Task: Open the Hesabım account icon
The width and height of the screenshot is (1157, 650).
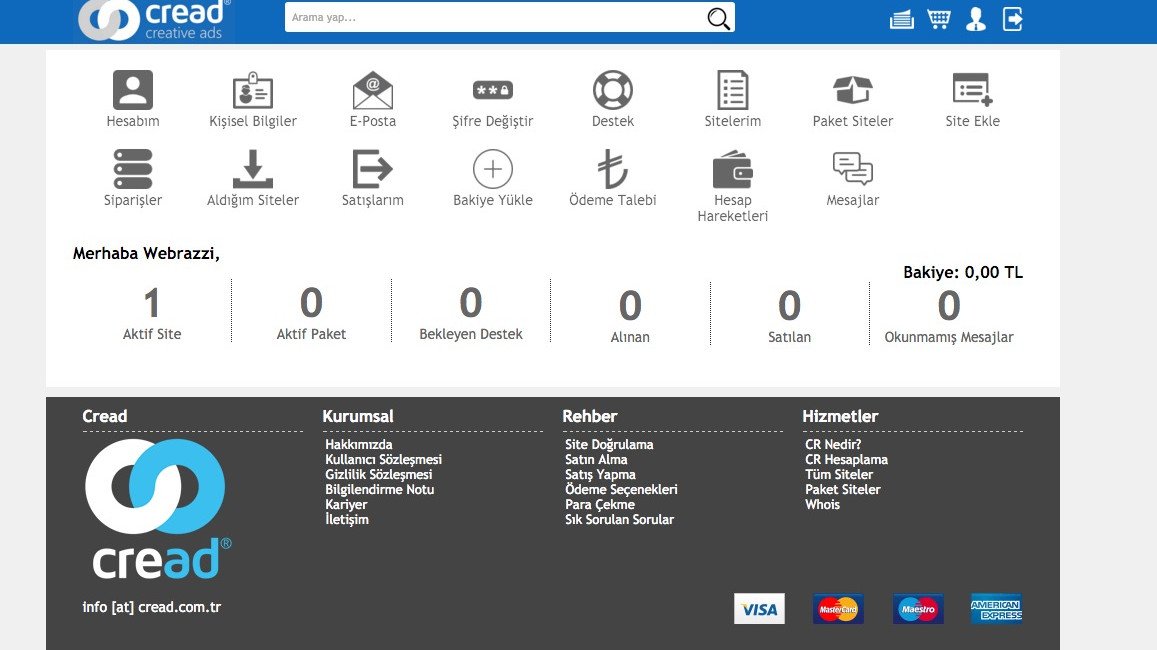Action: tap(133, 90)
